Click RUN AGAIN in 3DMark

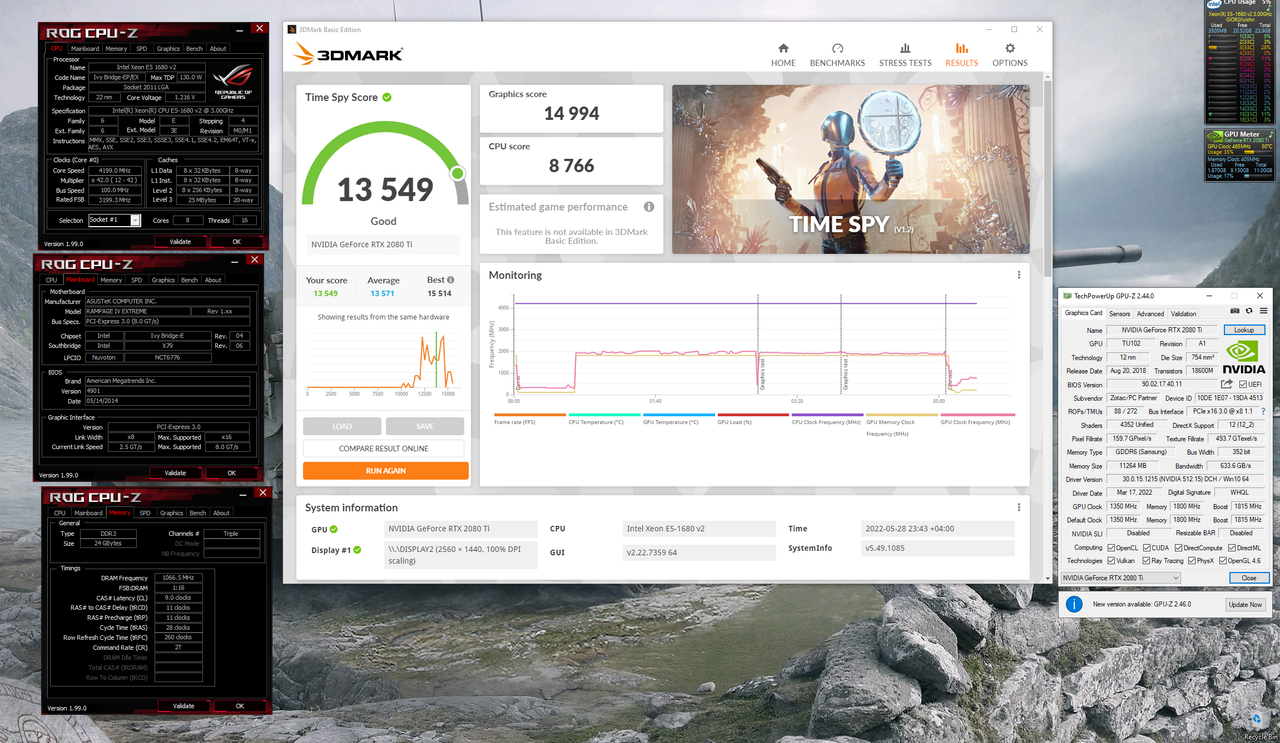[385, 470]
